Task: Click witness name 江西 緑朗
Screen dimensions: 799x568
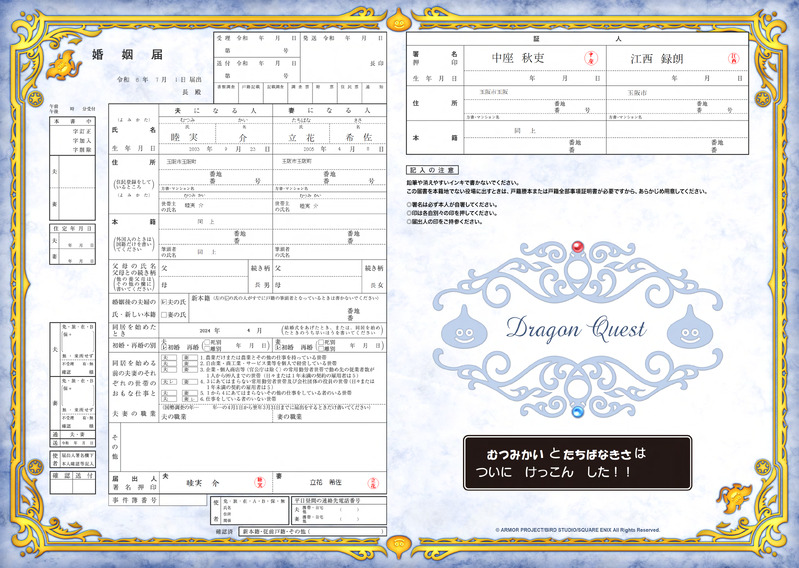Action: point(656,59)
